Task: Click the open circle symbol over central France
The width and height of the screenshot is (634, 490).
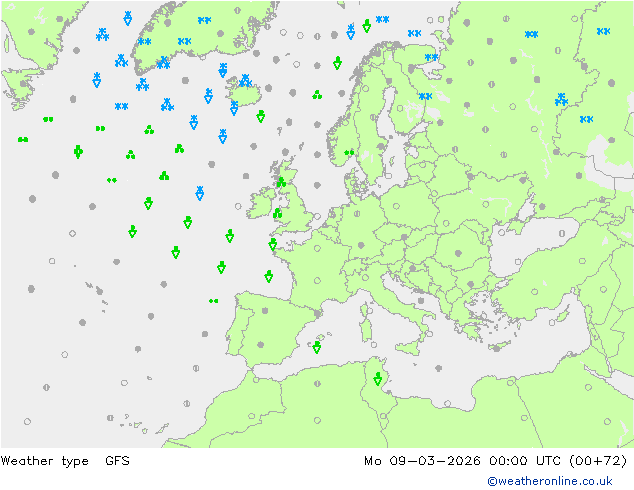Action: [317, 280]
